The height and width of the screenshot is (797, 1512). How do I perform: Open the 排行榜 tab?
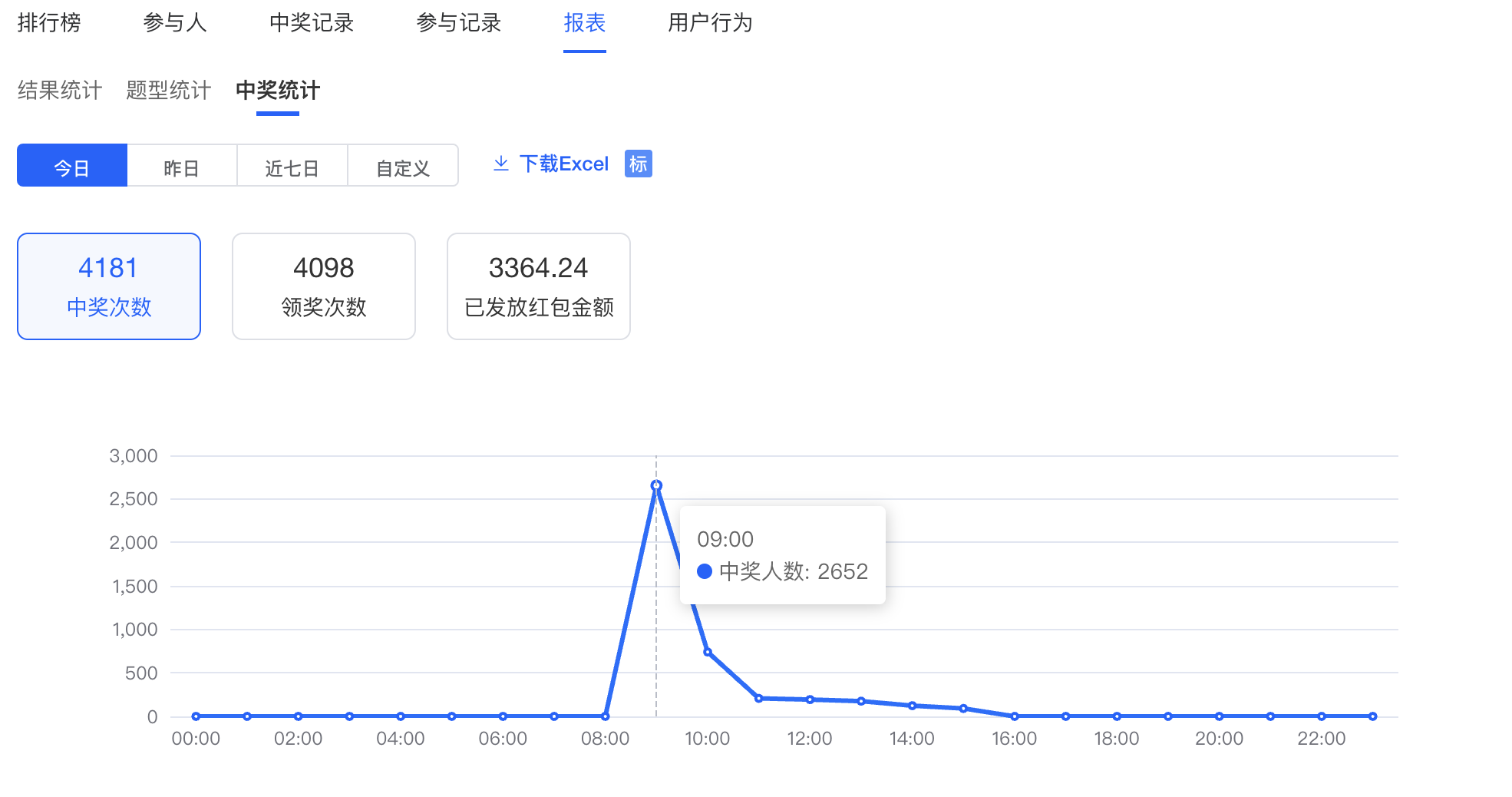49,23
